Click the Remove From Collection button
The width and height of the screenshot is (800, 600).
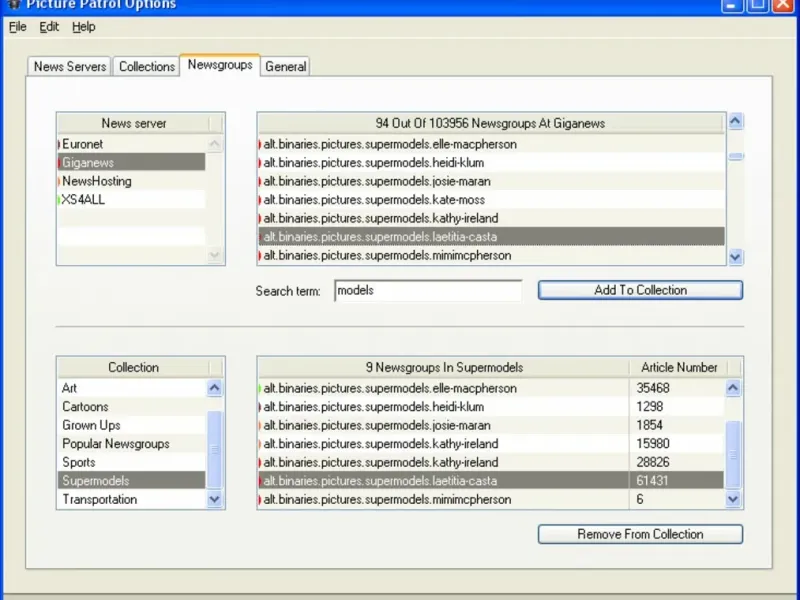pyautogui.click(x=640, y=534)
